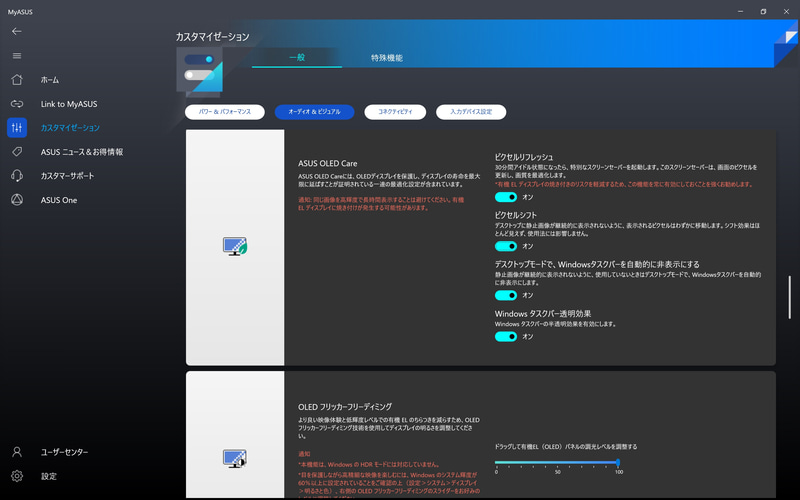Click the OLED dimming level slider
800x500 pixels.
[557, 462]
